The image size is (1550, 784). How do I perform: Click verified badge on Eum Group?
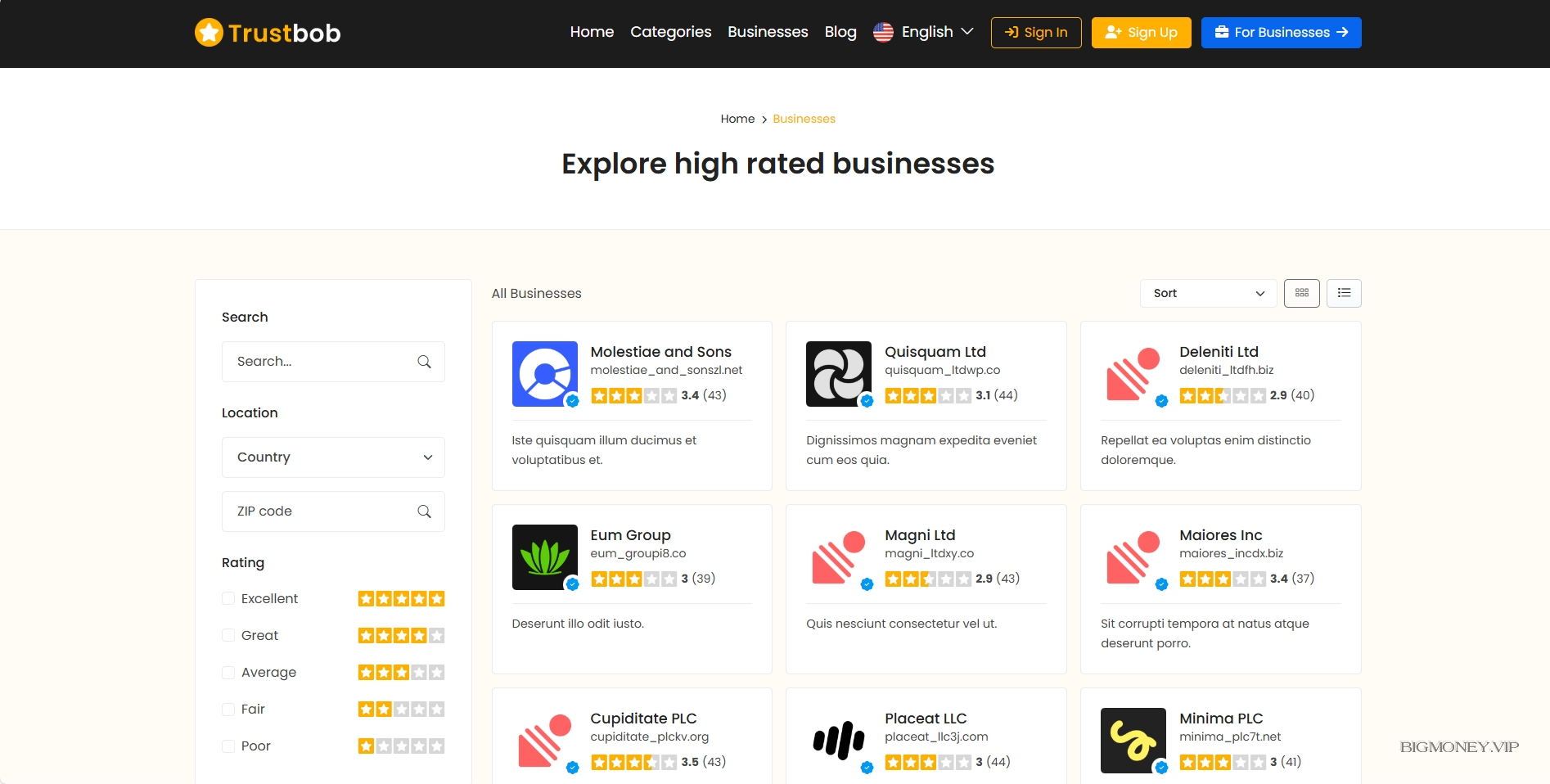573,584
